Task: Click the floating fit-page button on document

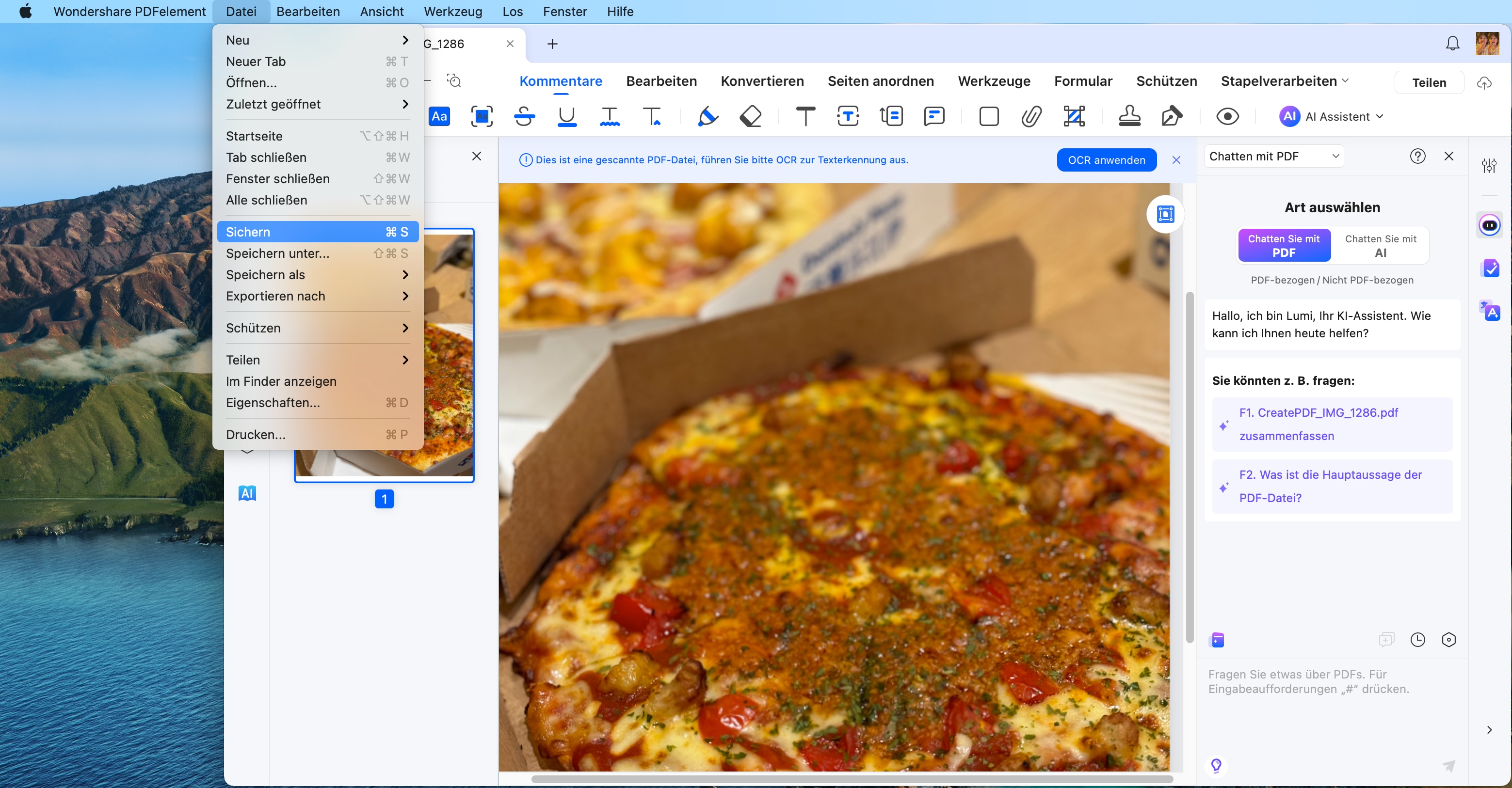Action: [1165, 214]
